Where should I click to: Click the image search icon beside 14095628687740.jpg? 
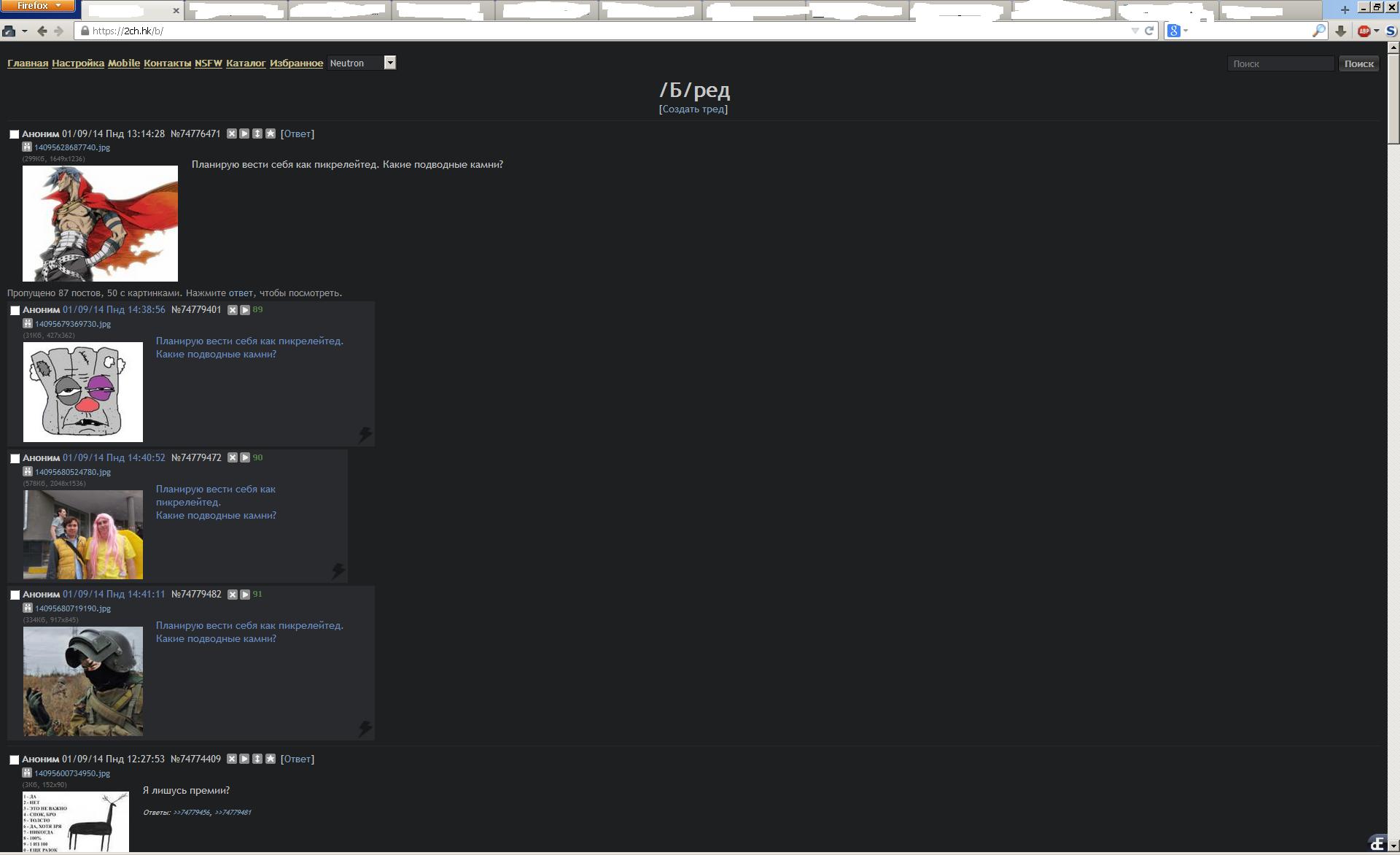(x=27, y=147)
